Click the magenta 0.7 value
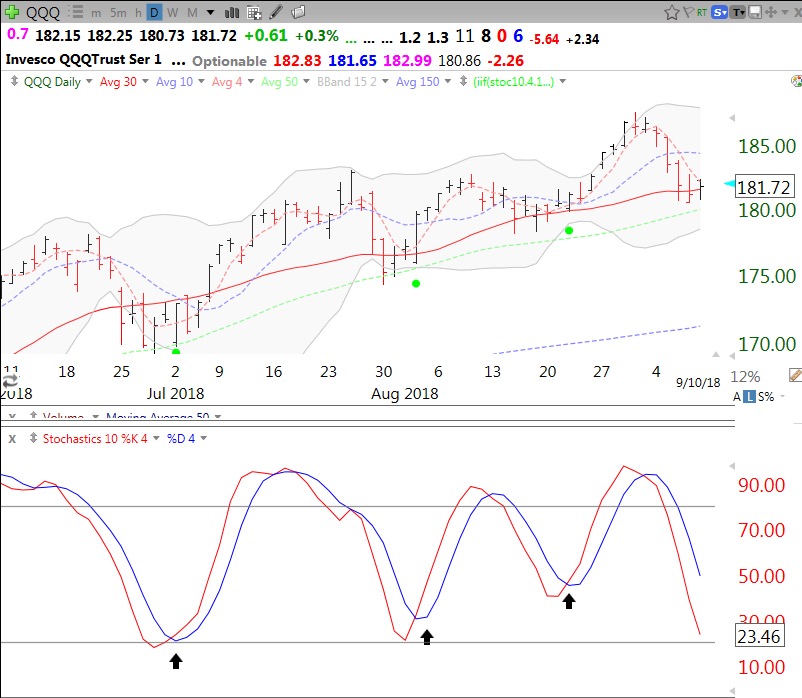The width and height of the screenshot is (802, 698). (17, 34)
